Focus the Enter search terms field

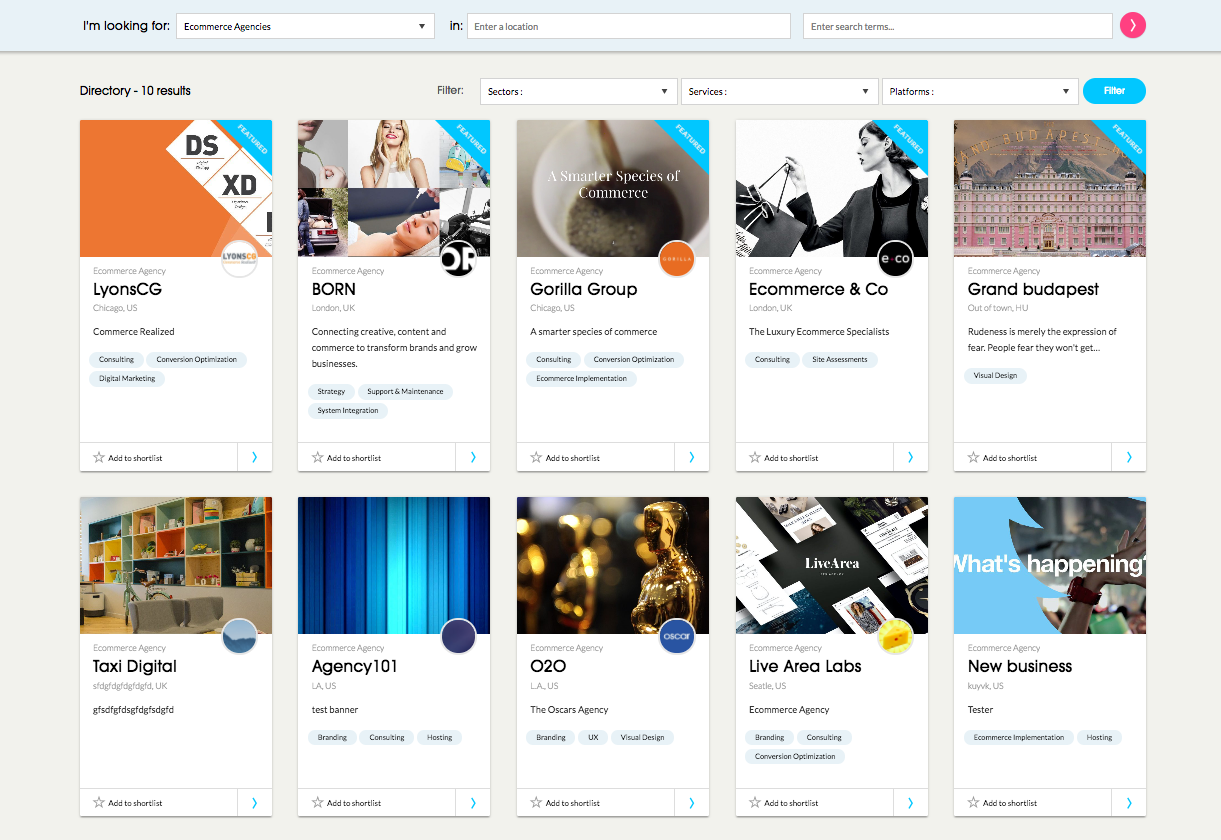pyautogui.click(x=957, y=26)
